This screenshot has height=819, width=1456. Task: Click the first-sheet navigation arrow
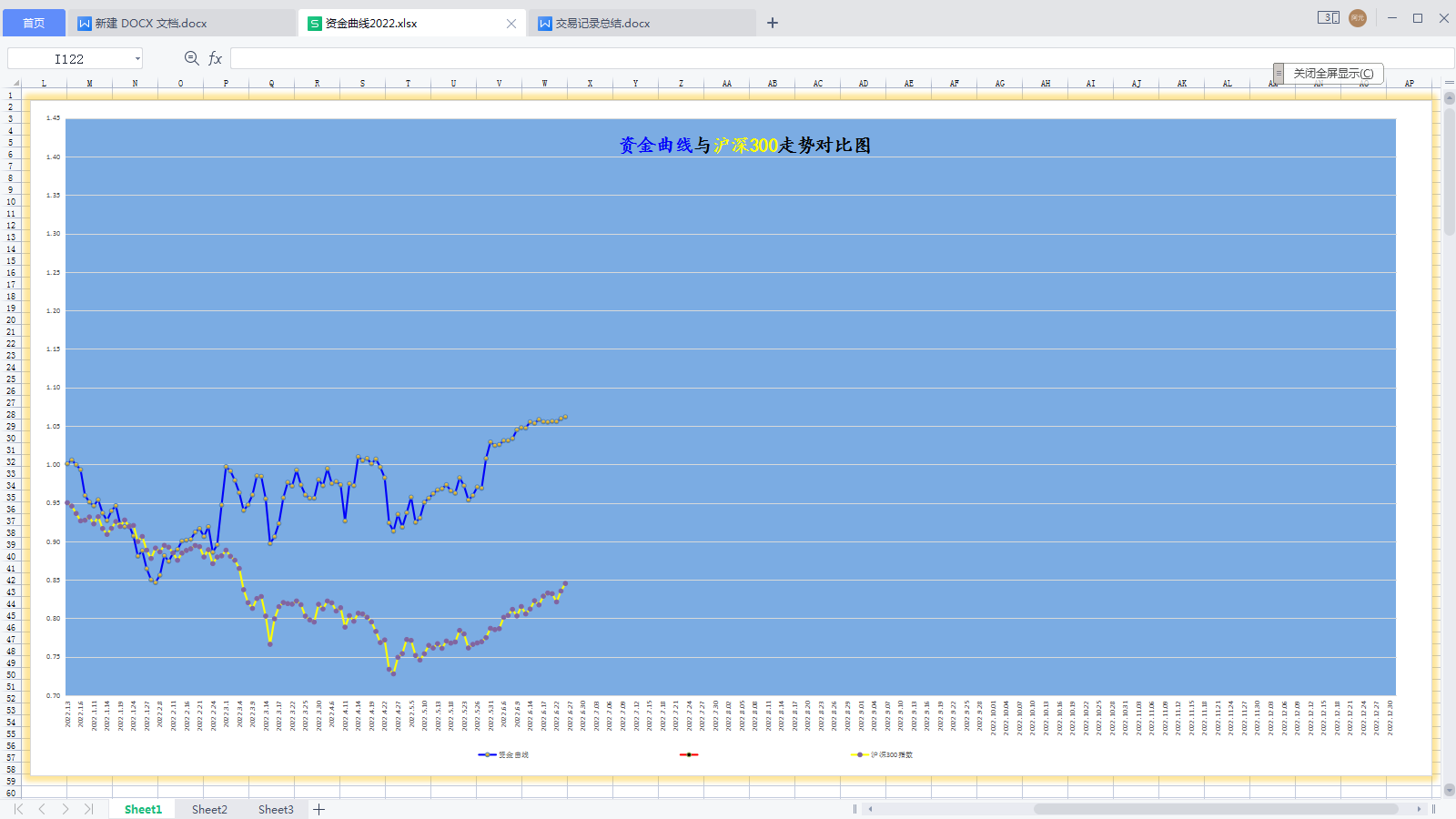18,808
